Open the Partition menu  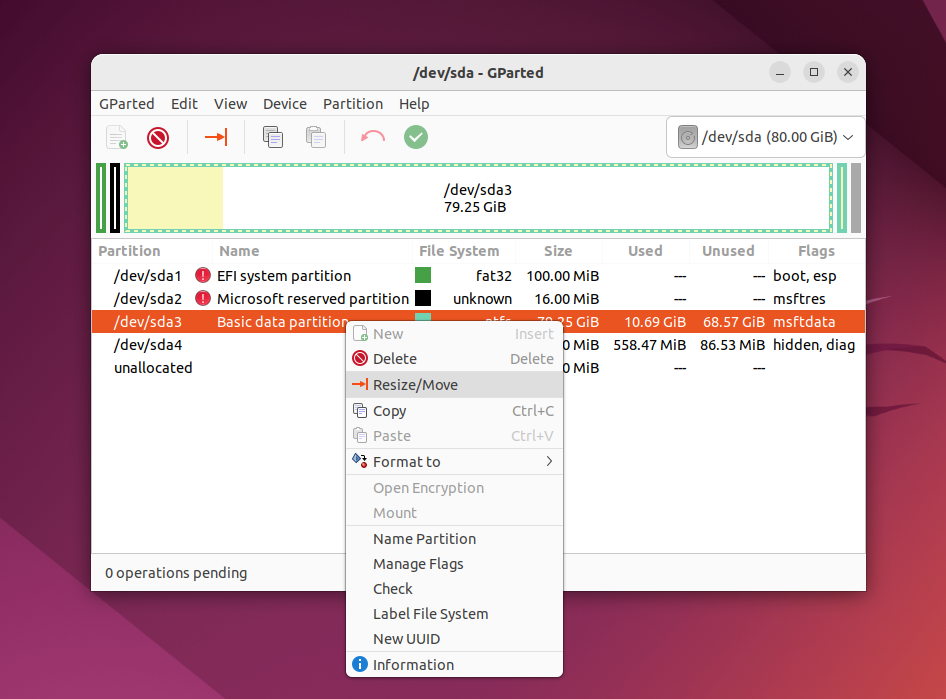point(353,104)
